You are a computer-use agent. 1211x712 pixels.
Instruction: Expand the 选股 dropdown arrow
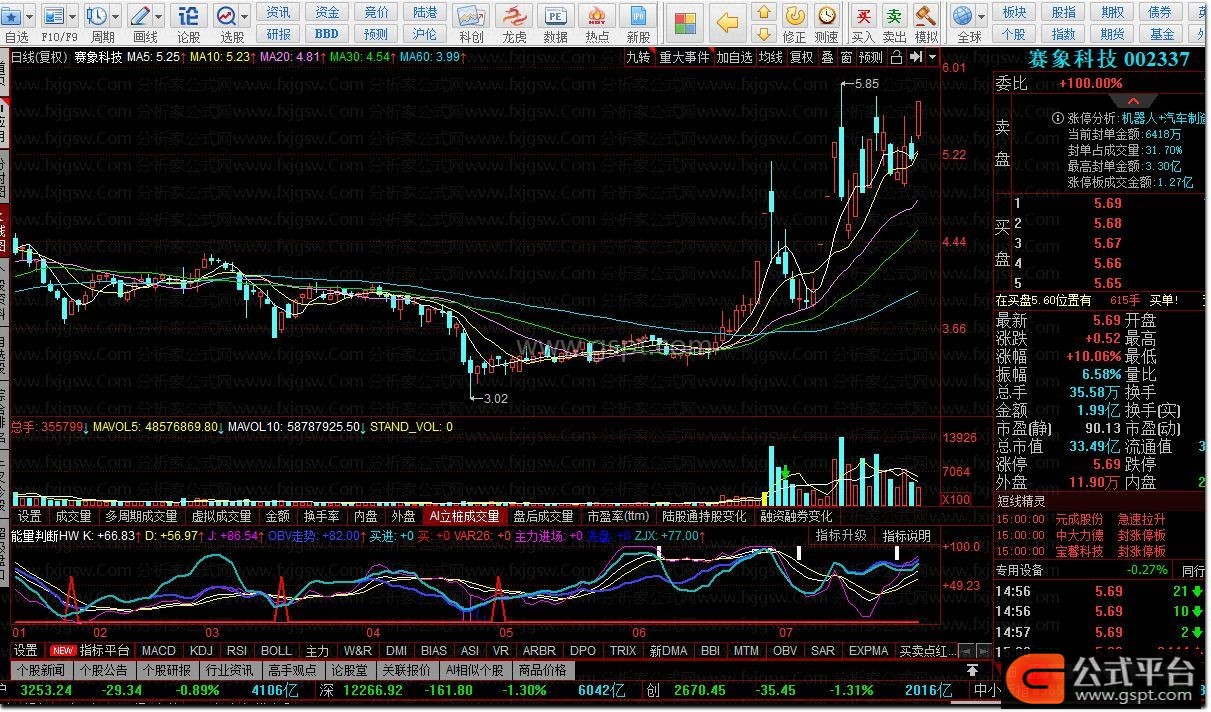[245, 16]
